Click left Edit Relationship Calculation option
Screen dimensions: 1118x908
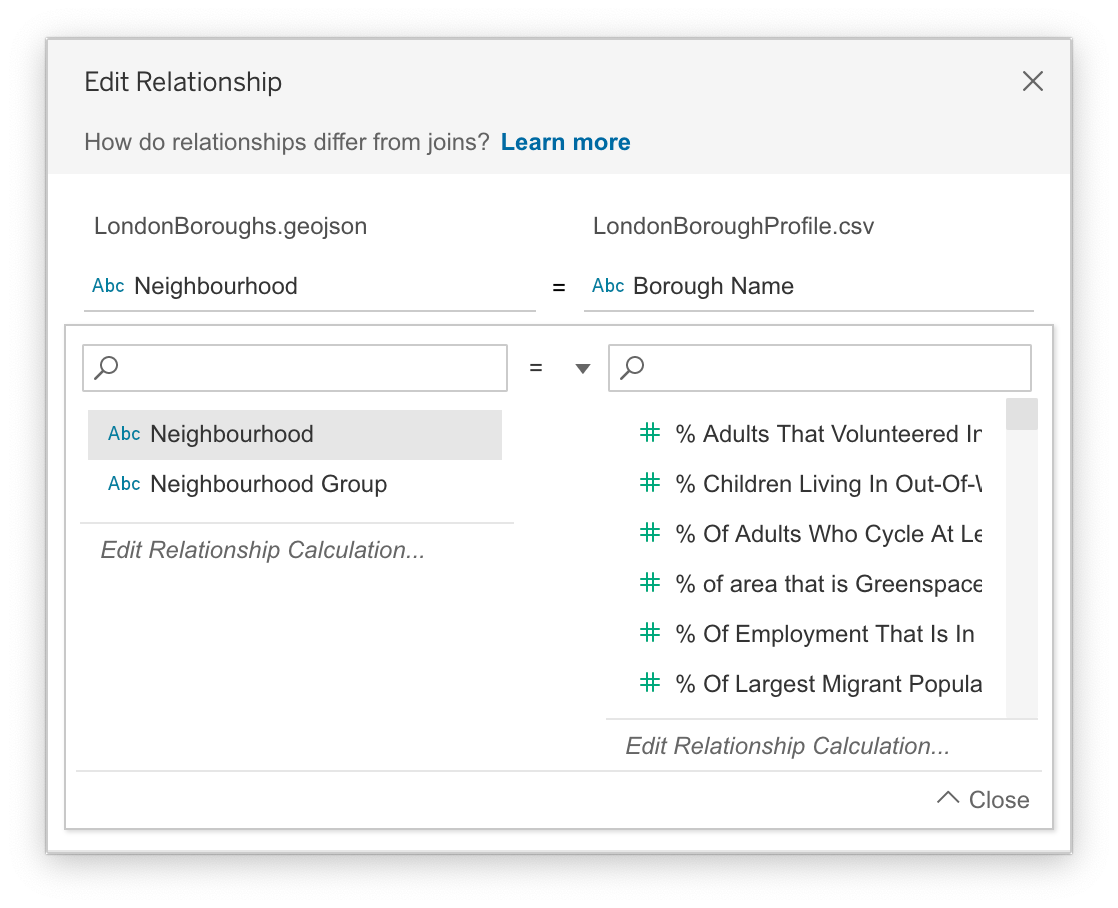click(263, 550)
